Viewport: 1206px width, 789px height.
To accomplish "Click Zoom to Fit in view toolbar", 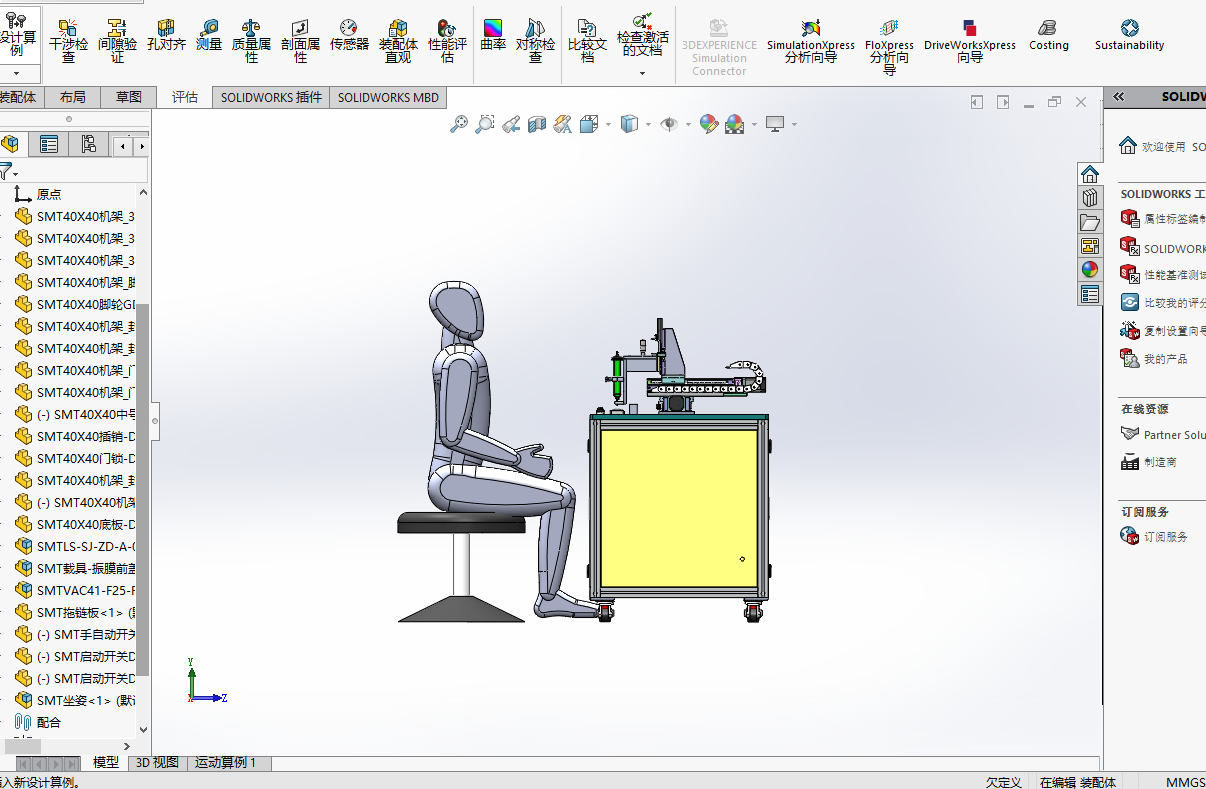I will pyautogui.click(x=459, y=124).
